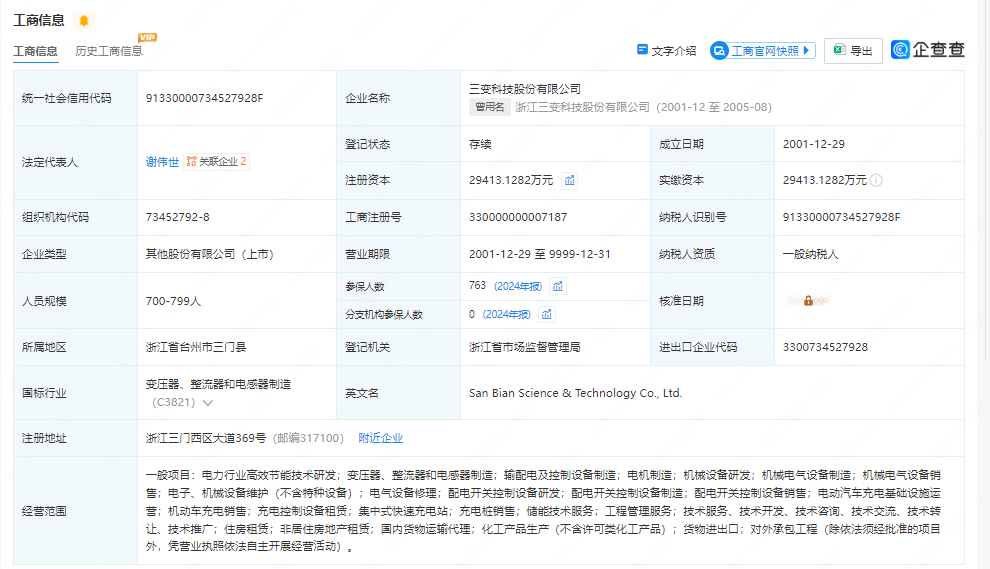Image resolution: width=990 pixels, height=569 pixels.
Task: Click the orange bell alert icon
Action: pyautogui.click(x=83, y=21)
